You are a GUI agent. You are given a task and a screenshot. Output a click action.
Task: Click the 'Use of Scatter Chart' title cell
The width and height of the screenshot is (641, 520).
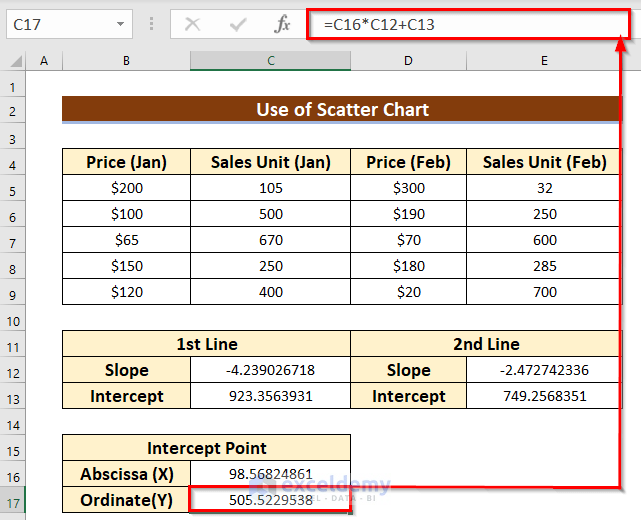tap(341, 109)
